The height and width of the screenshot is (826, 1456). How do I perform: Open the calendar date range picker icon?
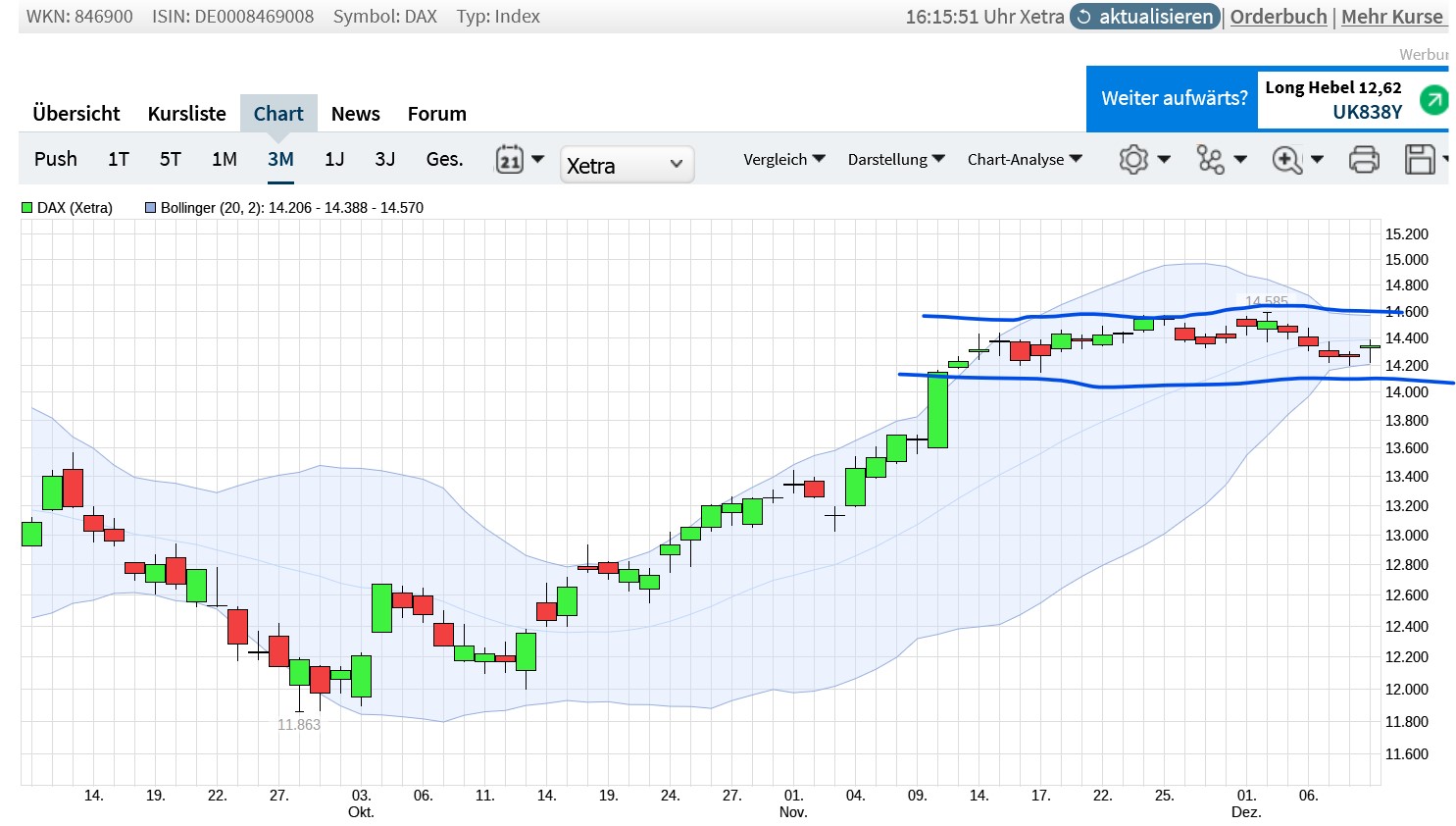[510, 160]
